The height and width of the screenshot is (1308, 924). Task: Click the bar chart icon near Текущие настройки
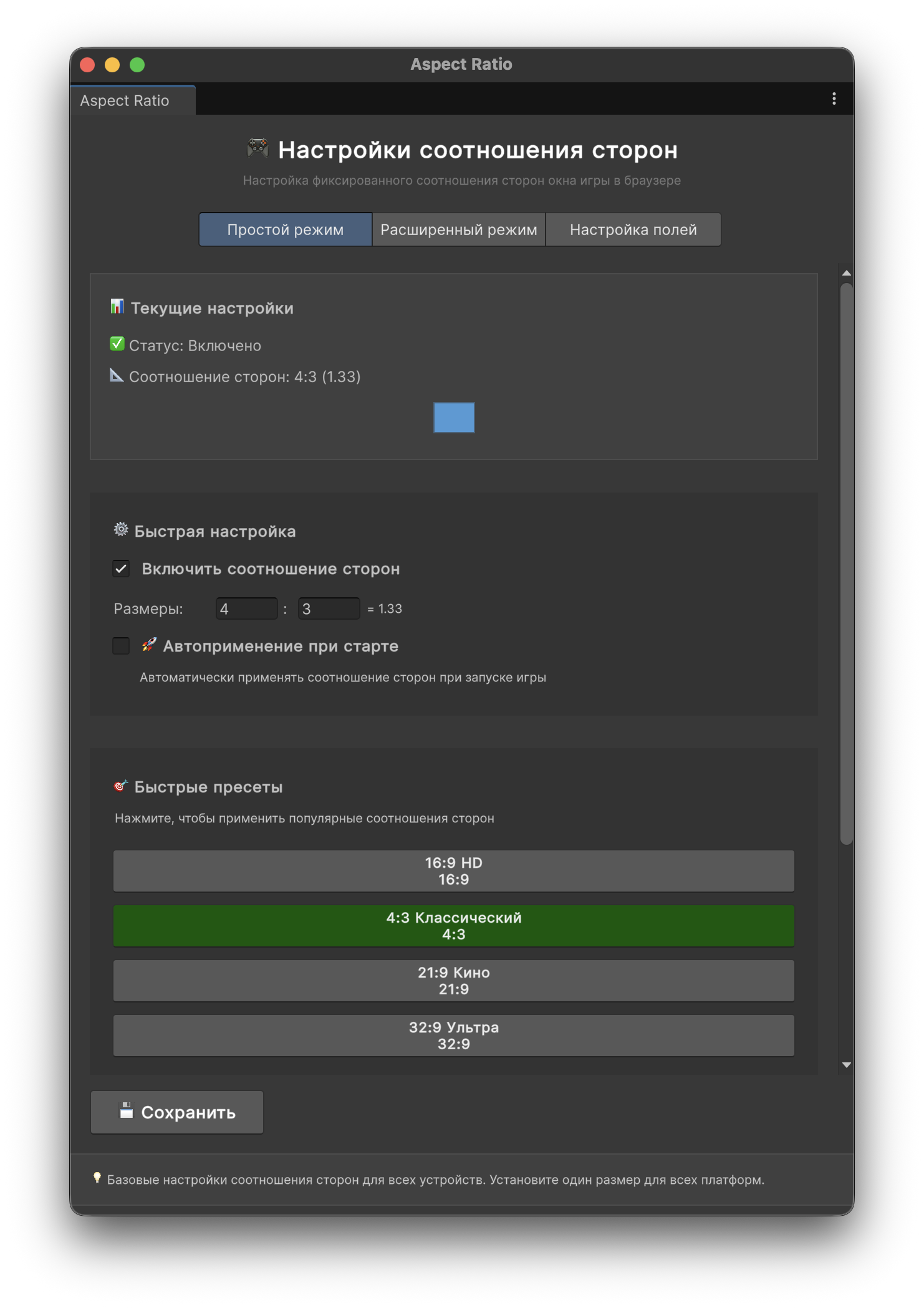coord(117,307)
